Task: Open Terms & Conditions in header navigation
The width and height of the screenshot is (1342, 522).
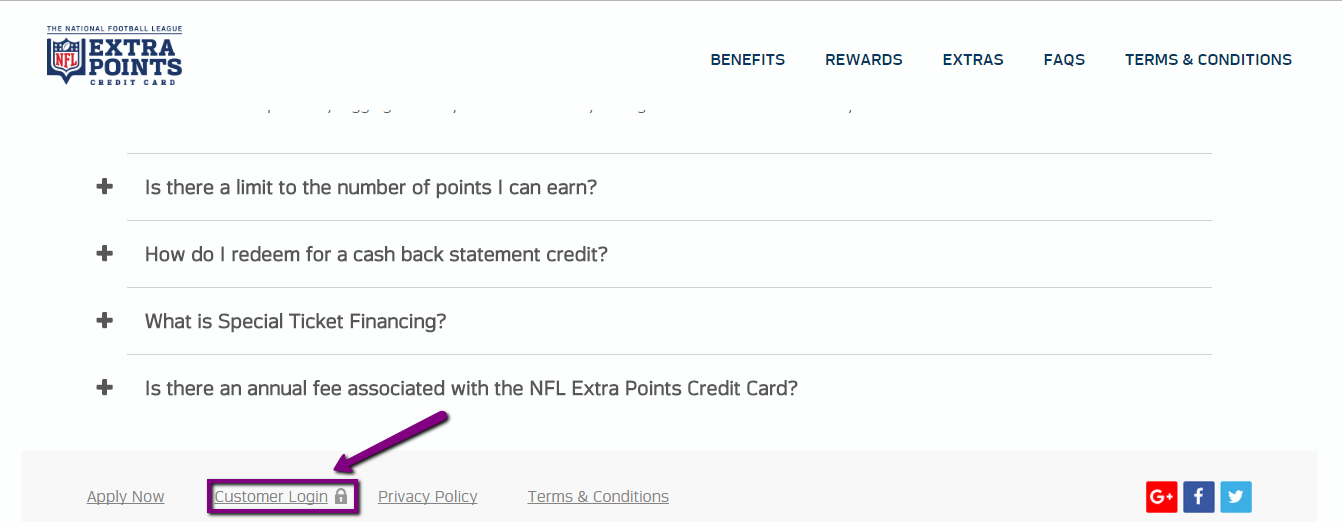Action: pyautogui.click(x=1208, y=60)
